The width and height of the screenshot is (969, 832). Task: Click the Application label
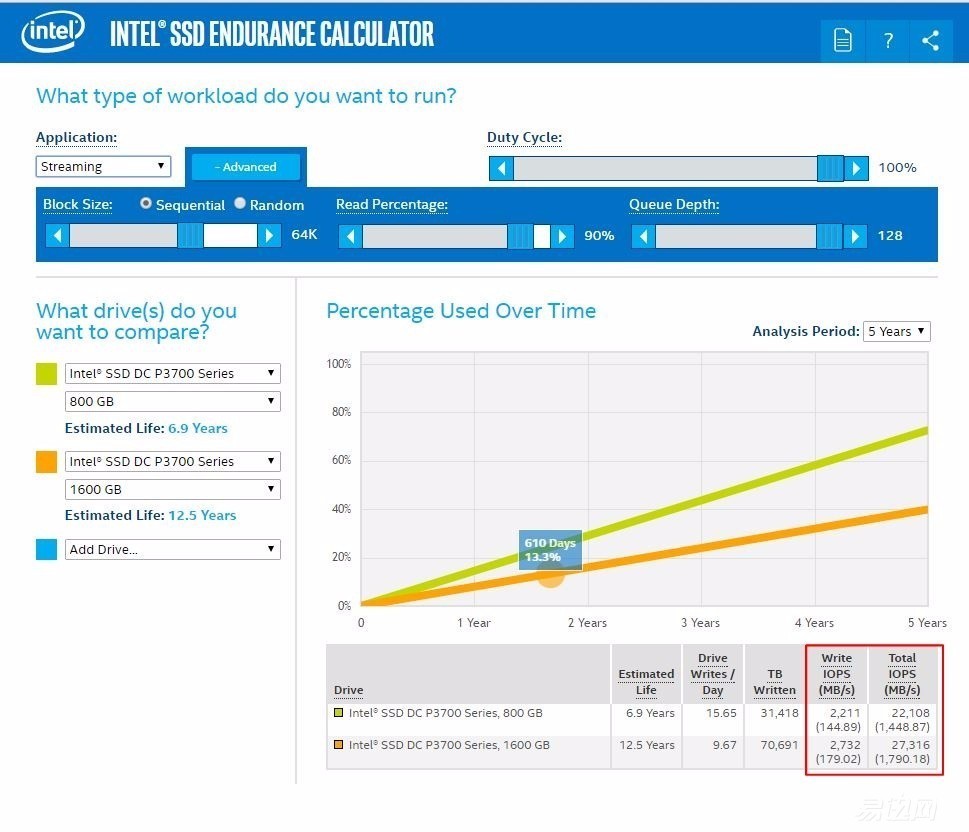point(76,137)
